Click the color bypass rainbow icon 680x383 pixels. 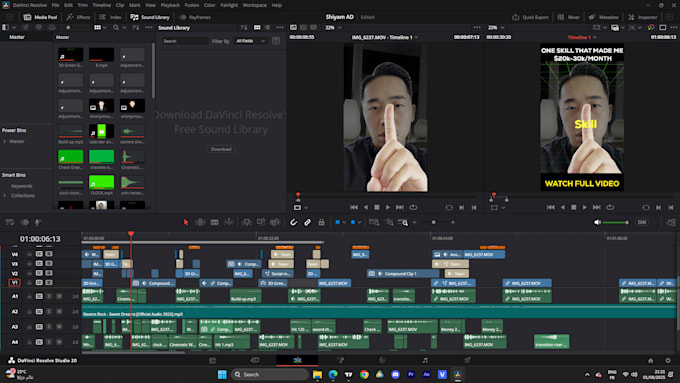click(651, 27)
